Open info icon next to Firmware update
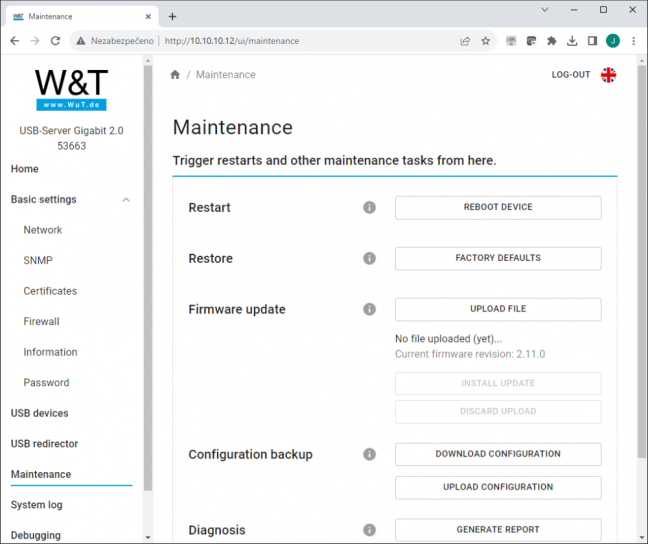The image size is (648, 544). point(369,309)
